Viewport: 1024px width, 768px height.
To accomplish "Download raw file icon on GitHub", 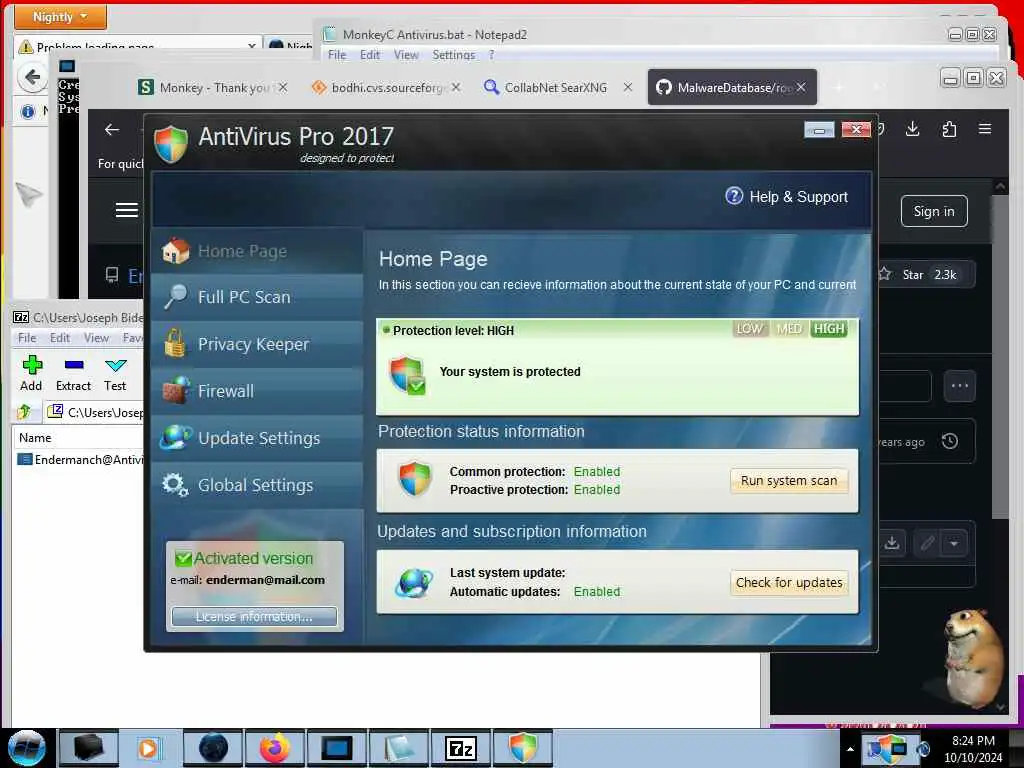I will (x=891, y=543).
